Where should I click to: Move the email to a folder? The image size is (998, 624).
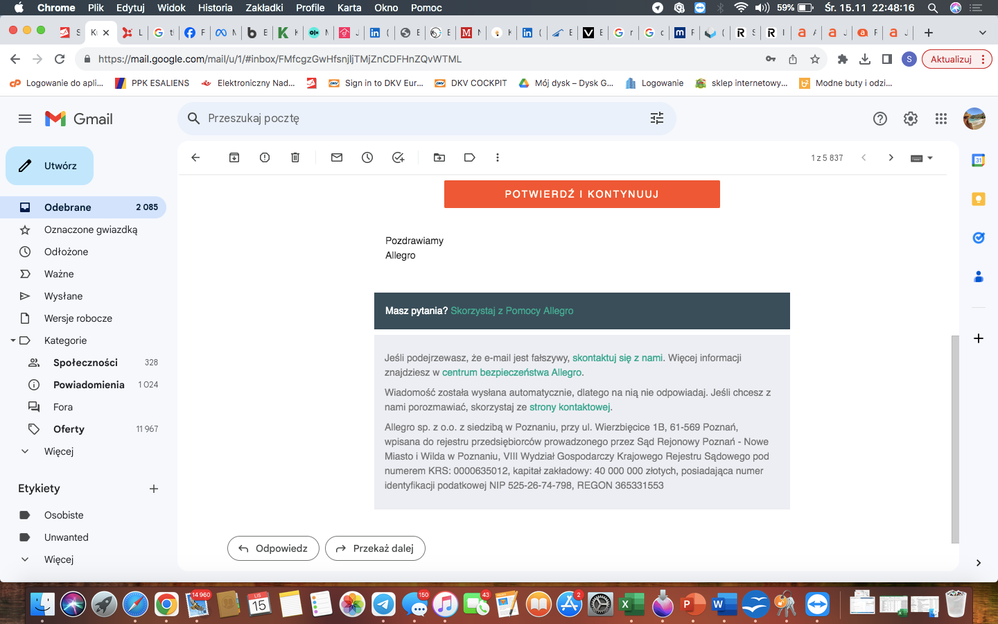tap(439, 157)
